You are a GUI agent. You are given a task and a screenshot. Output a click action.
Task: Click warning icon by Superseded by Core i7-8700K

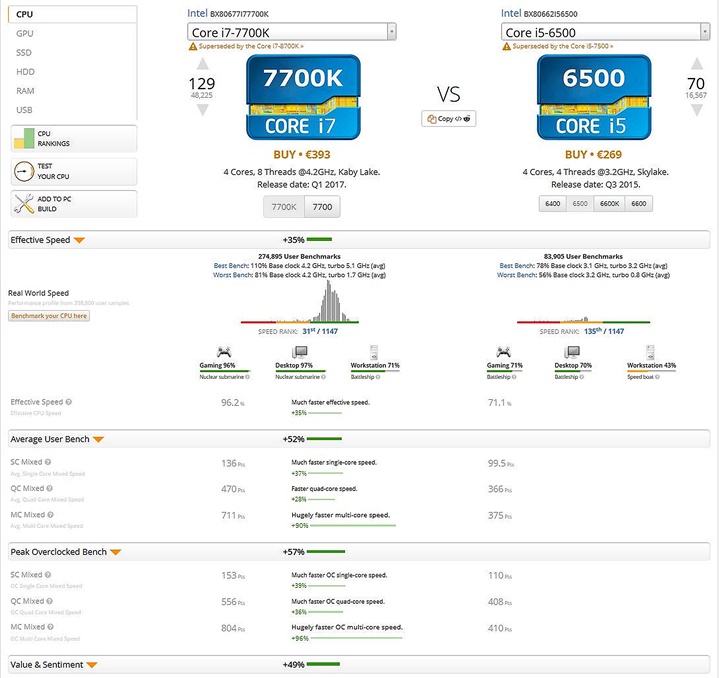pyautogui.click(x=193, y=46)
